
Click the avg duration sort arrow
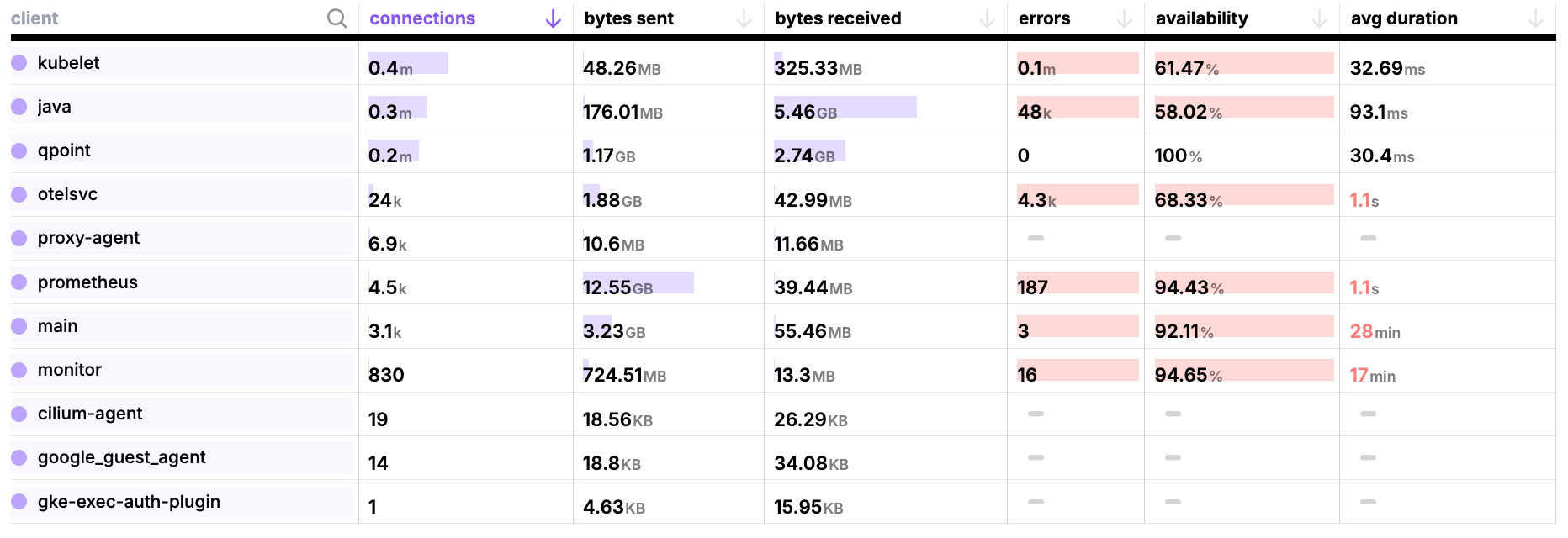1535,18
